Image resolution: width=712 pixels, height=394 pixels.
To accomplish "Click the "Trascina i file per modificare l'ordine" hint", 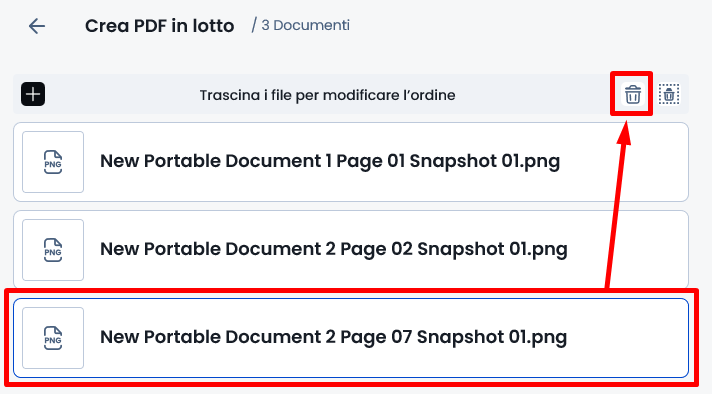I will (x=327, y=95).
